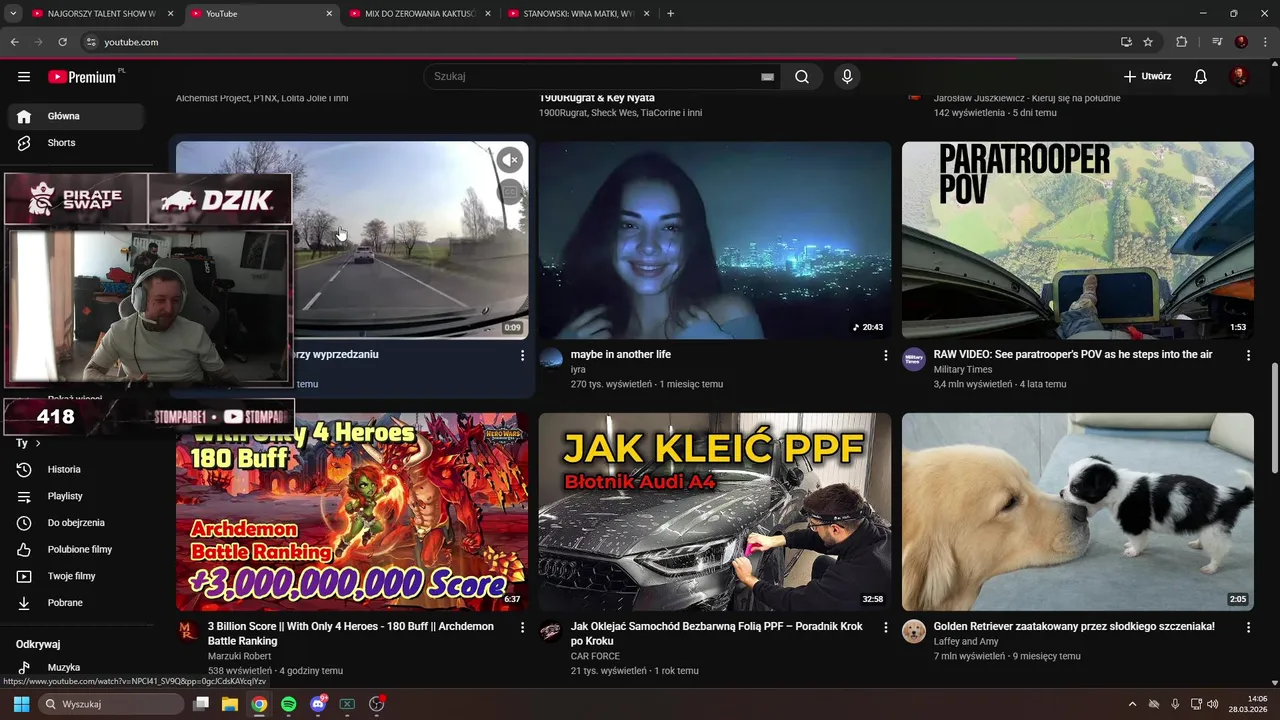Viewport: 1280px width, 720px height.
Task: Install app using the address bar icon
Action: click(1126, 42)
